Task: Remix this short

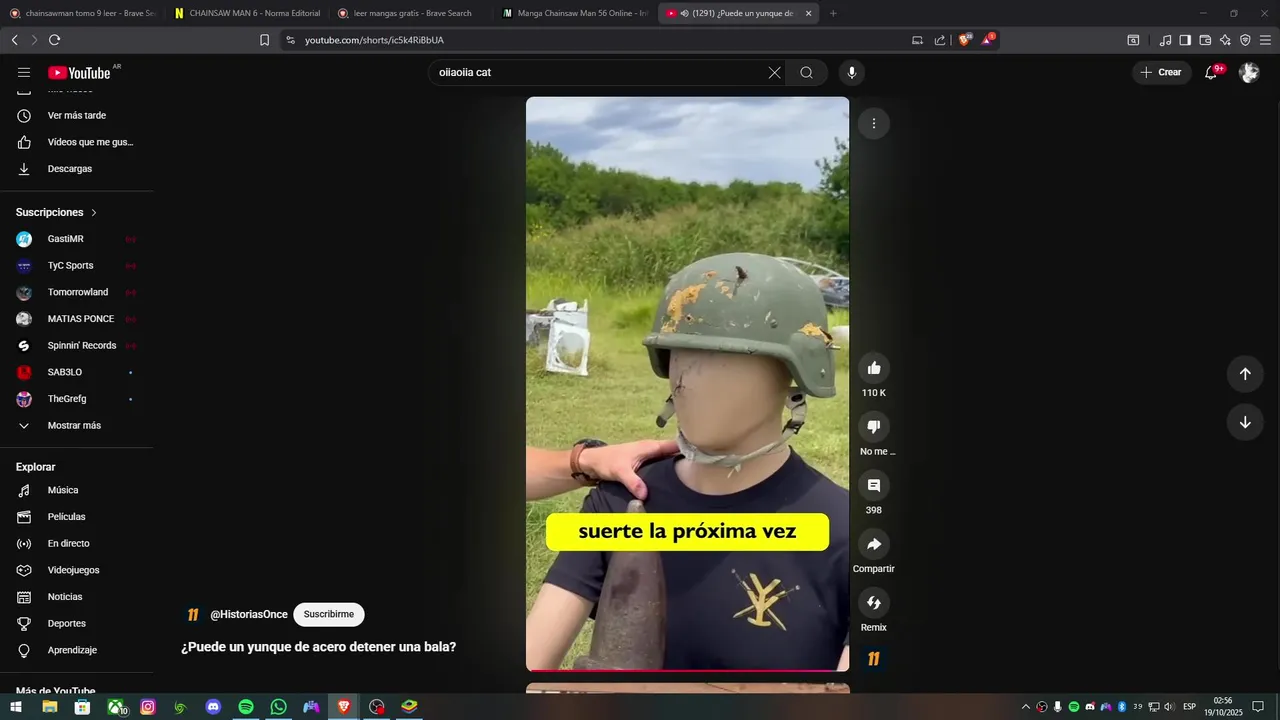Action: coord(874,603)
